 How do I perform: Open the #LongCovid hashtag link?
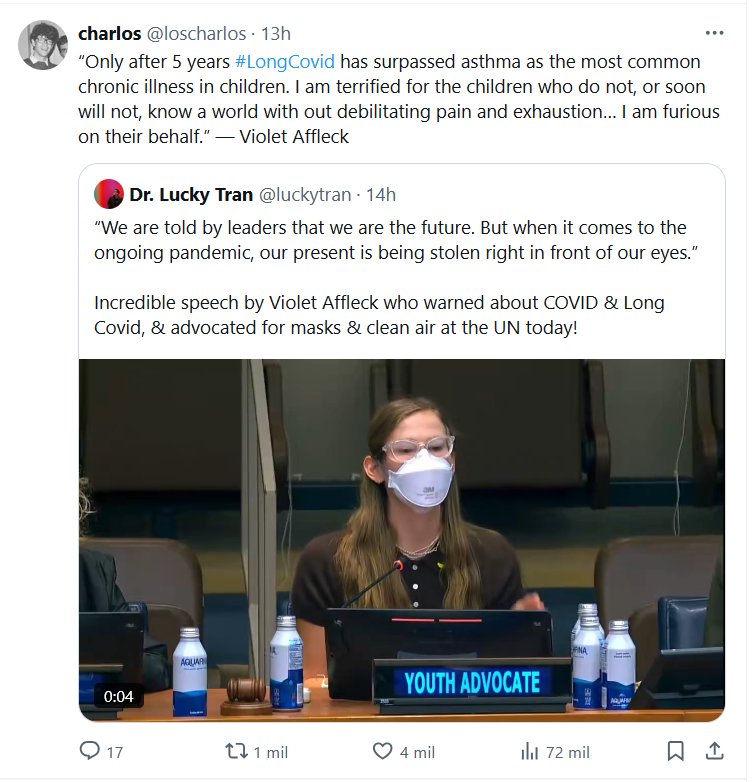tap(285, 61)
